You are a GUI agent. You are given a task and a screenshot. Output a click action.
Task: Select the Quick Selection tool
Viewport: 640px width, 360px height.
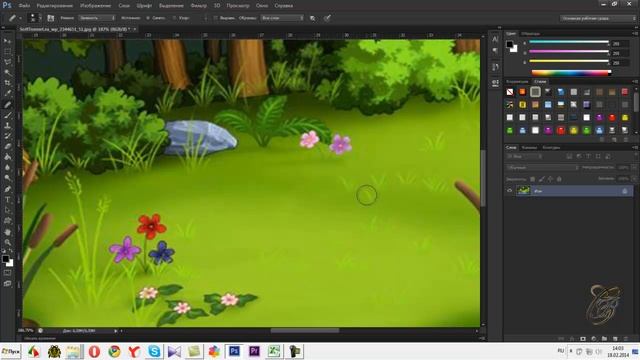(7, 73)
